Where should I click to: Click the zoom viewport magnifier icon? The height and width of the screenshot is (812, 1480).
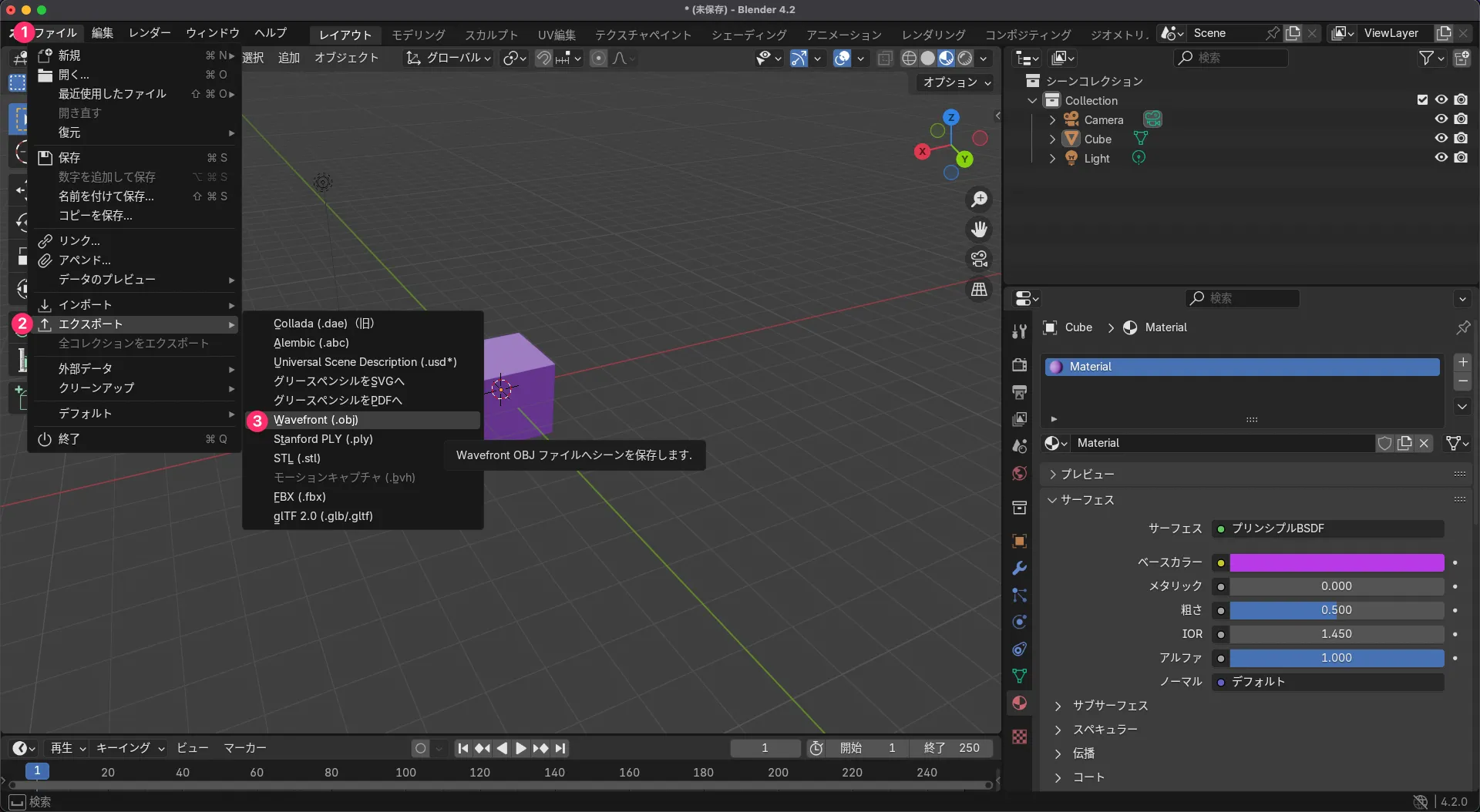pos(979,200)
